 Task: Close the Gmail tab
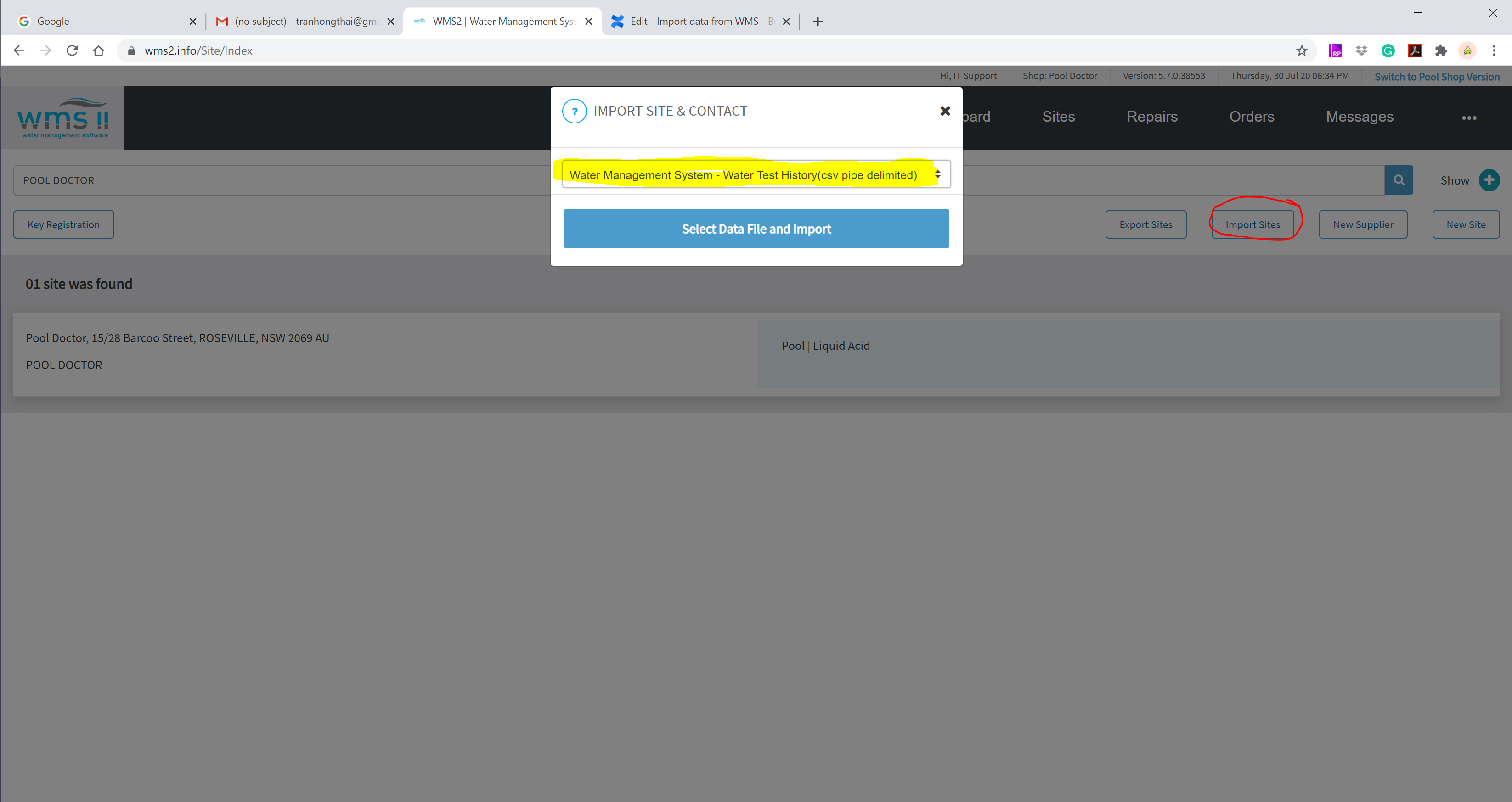tap(391, 21)
